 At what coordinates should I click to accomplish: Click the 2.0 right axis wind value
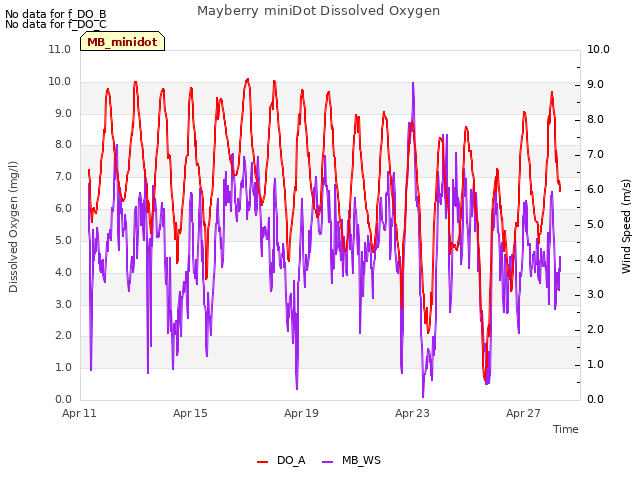[595, 329]
